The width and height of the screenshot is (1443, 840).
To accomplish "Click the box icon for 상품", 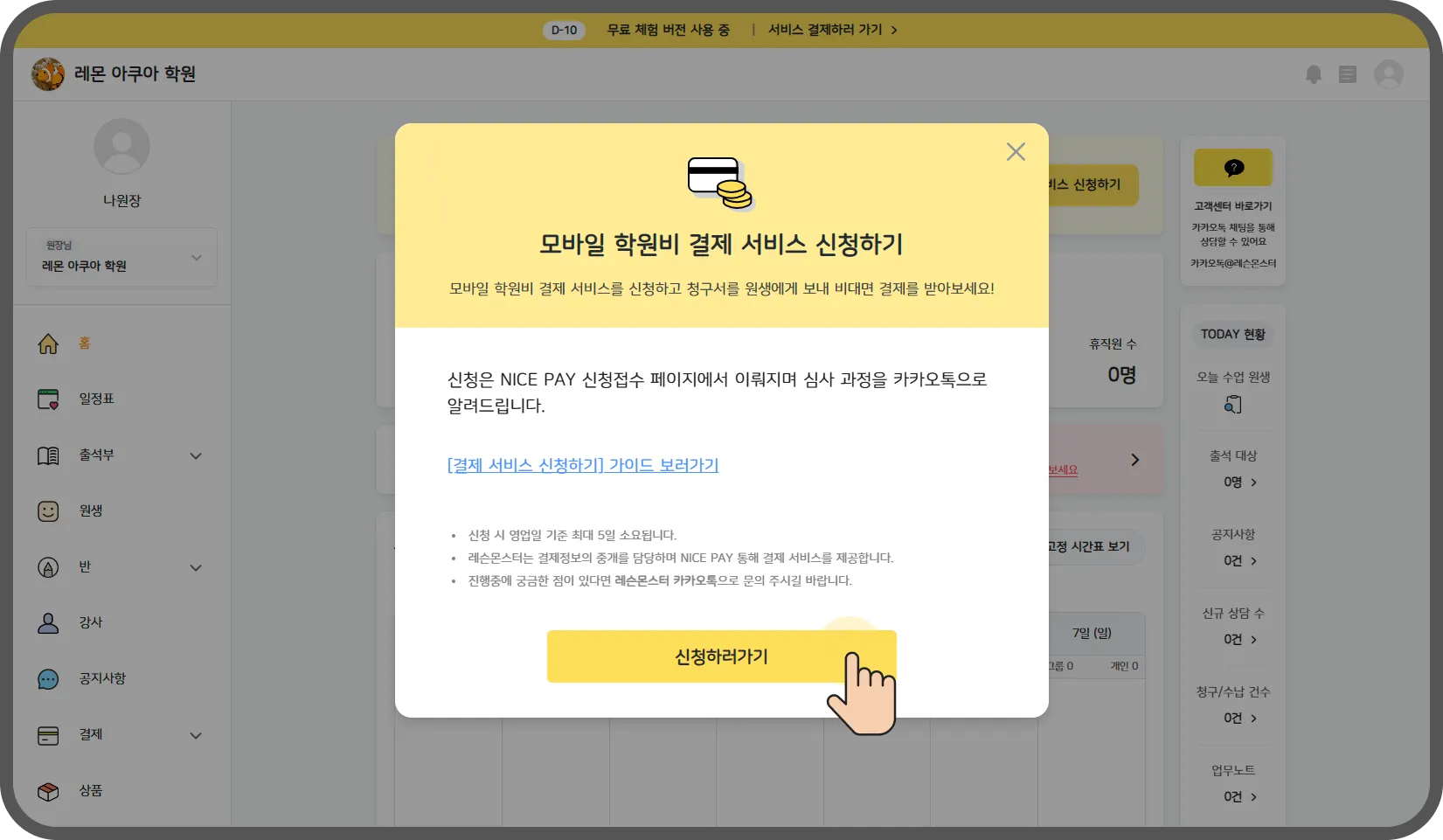I will point(48,791).
